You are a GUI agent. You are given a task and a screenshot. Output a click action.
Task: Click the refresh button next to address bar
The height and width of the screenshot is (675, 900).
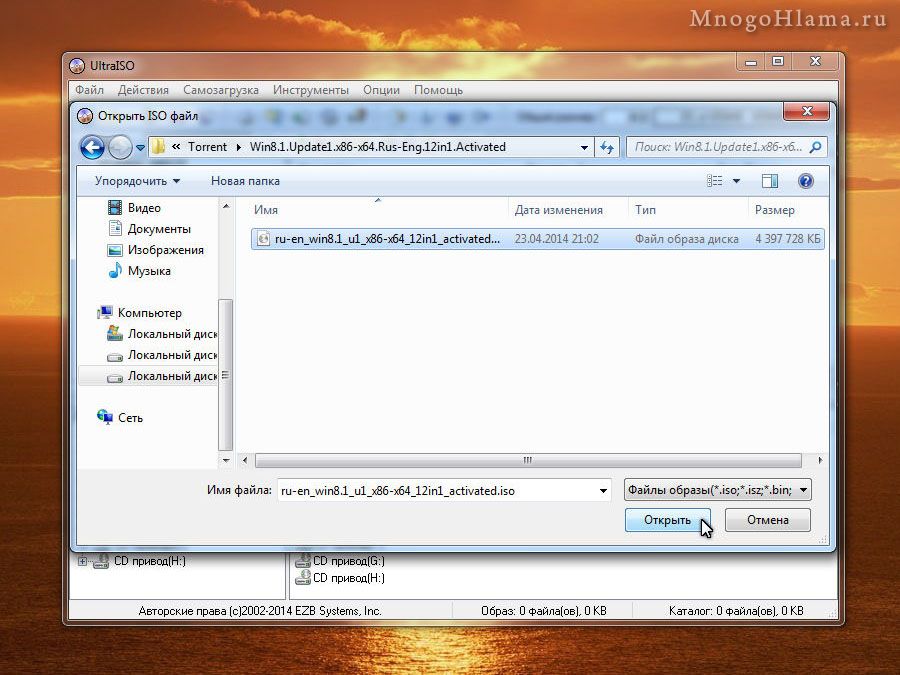[x=607, y=147]
